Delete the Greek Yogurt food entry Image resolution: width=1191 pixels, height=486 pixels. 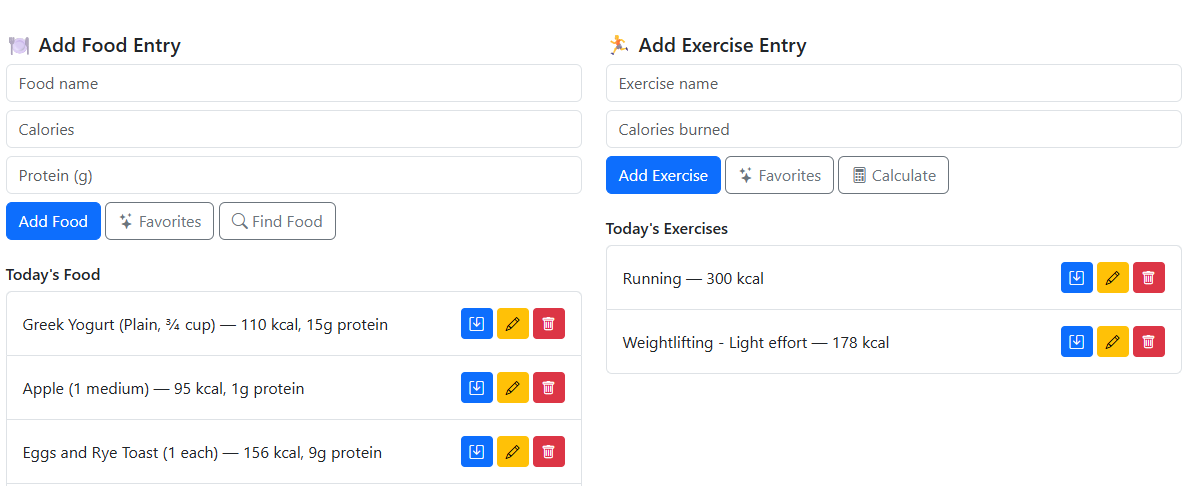point(548,324)
